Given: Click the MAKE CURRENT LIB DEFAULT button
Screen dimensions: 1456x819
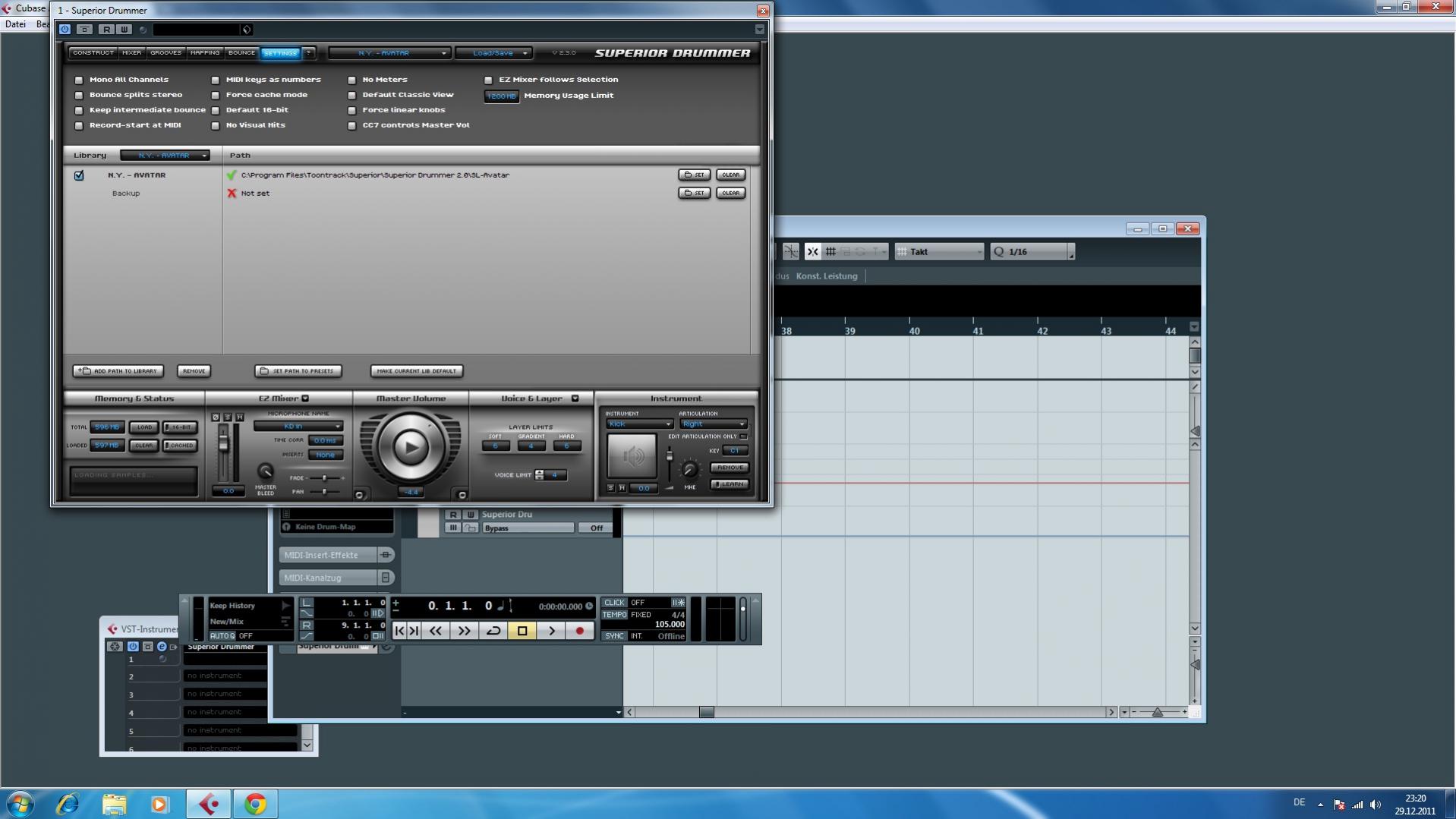Looking at the screenshot, I should (417, 371).
